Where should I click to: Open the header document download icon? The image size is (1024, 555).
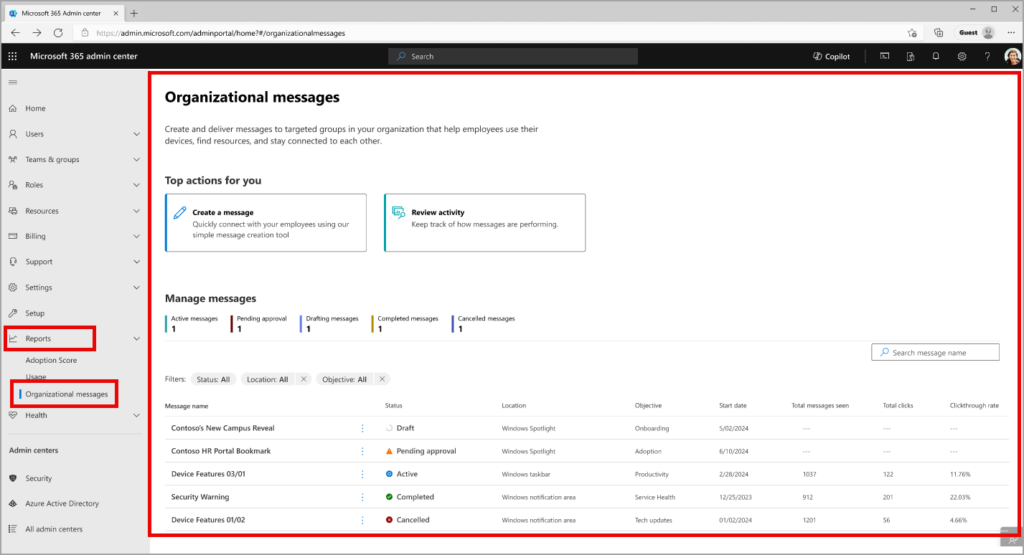(910, 56)
